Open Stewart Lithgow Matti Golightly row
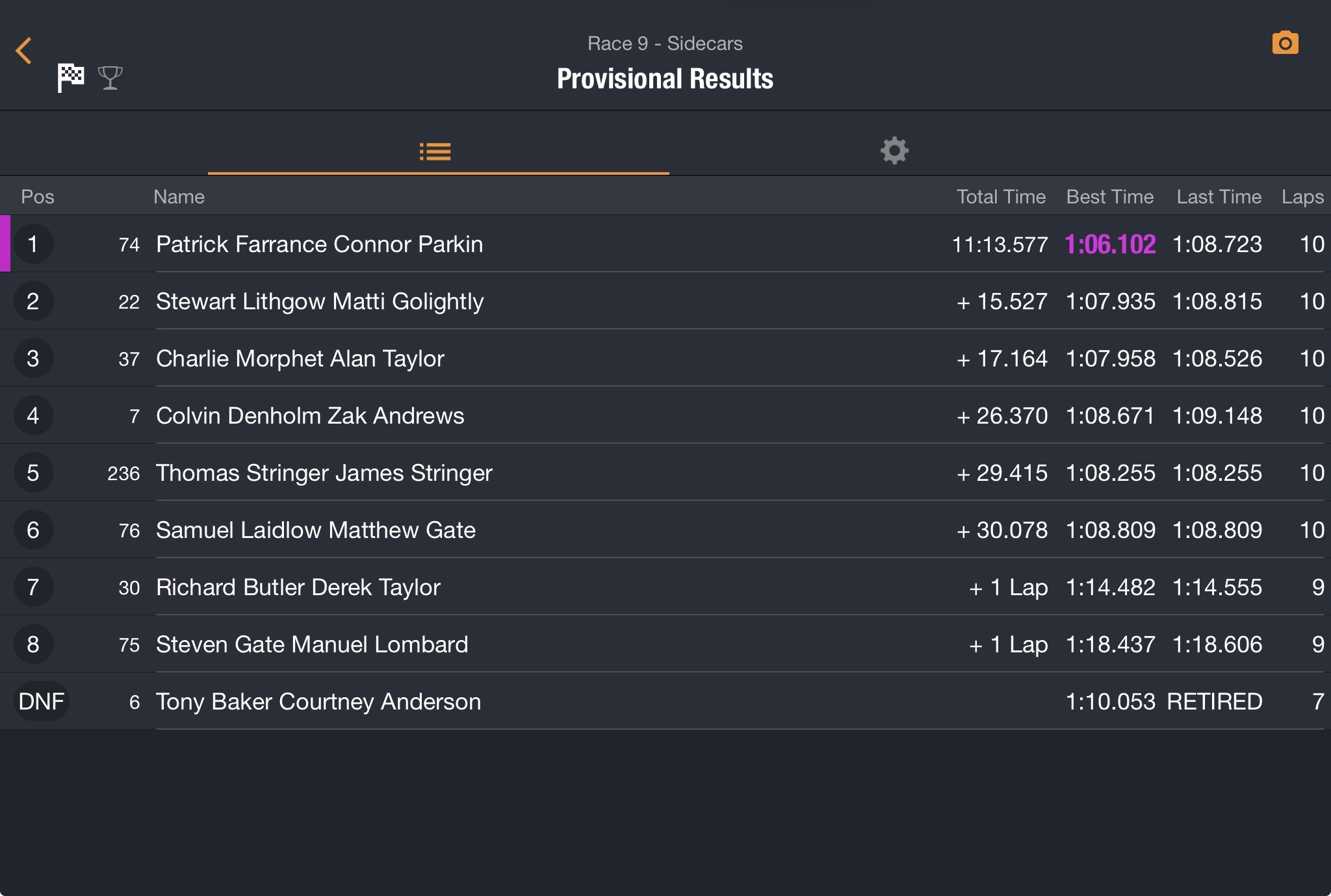 (x=665, y=301)
